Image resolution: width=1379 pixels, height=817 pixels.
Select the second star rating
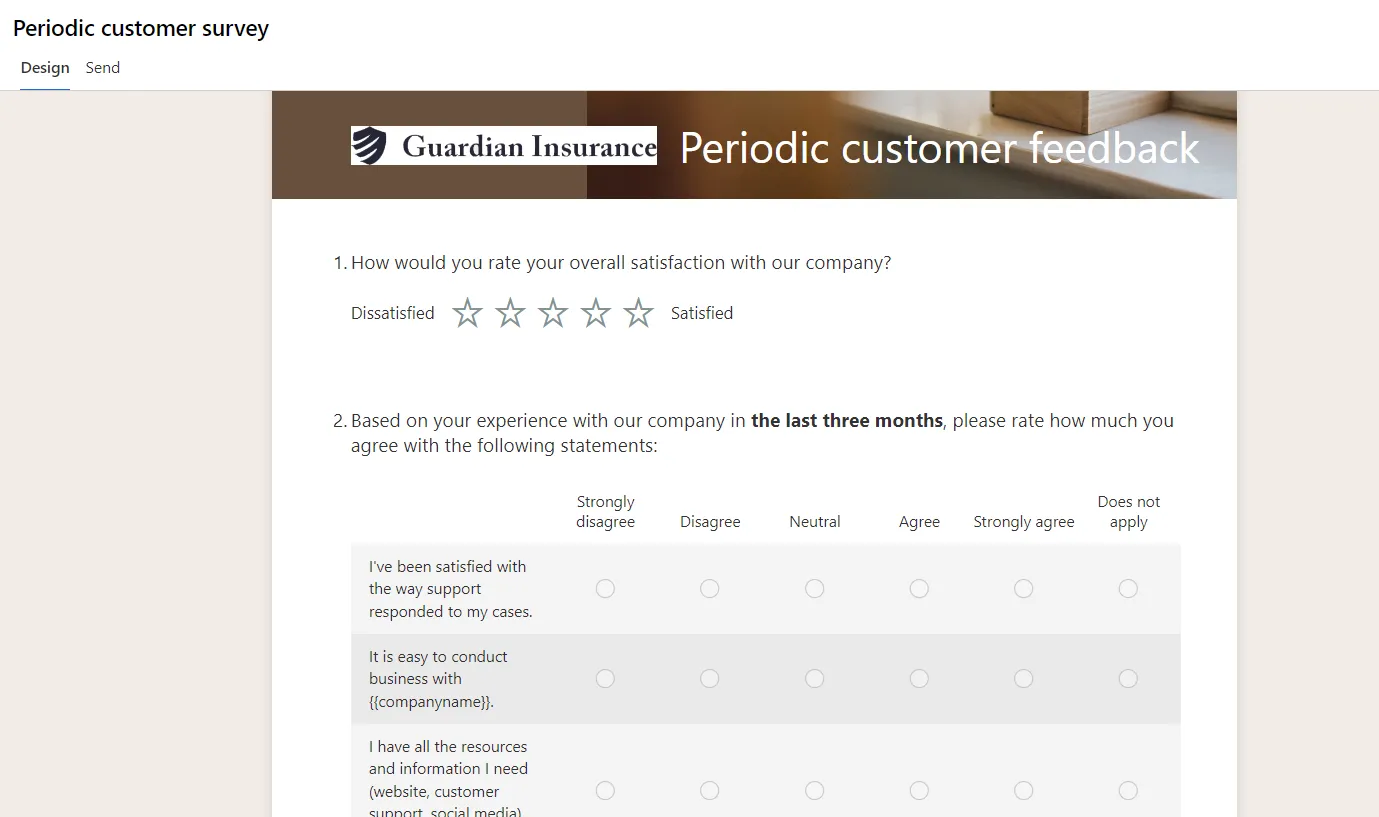[x=510, y=313]
